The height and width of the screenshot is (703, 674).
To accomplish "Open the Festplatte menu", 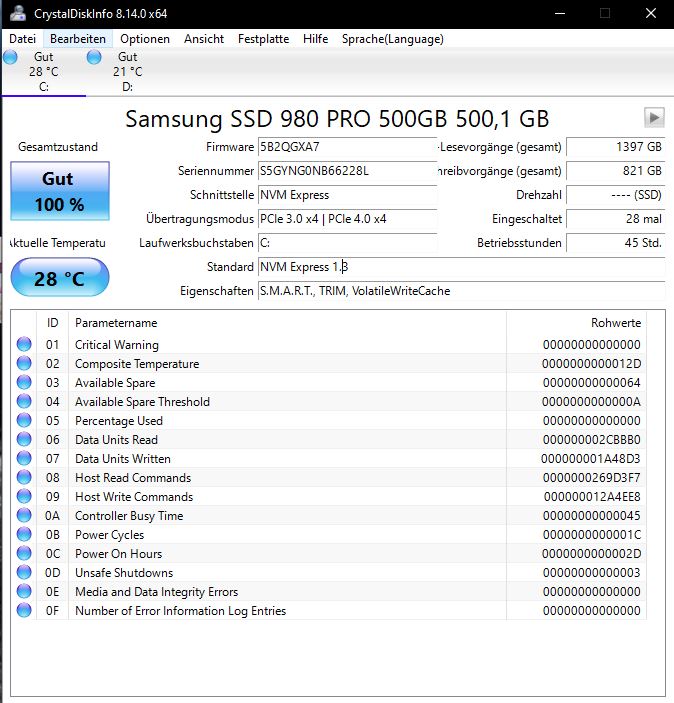I will click(x=263, y=39).
